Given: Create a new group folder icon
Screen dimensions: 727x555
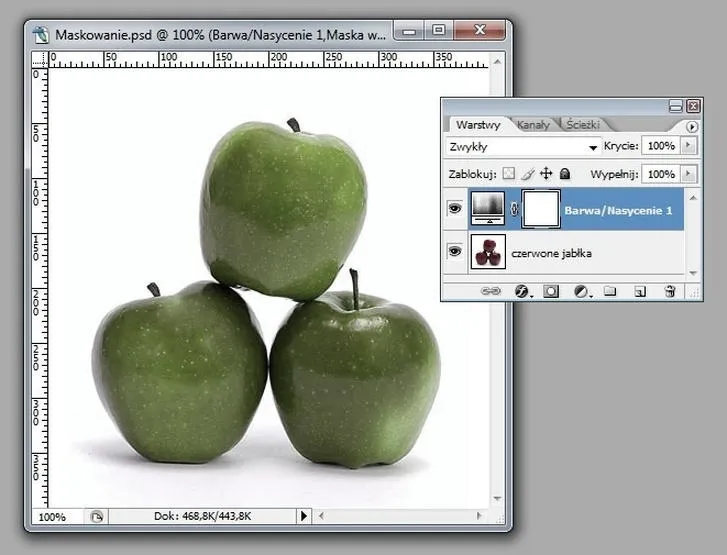Looking at the screenshot, I should click(610, 291).
